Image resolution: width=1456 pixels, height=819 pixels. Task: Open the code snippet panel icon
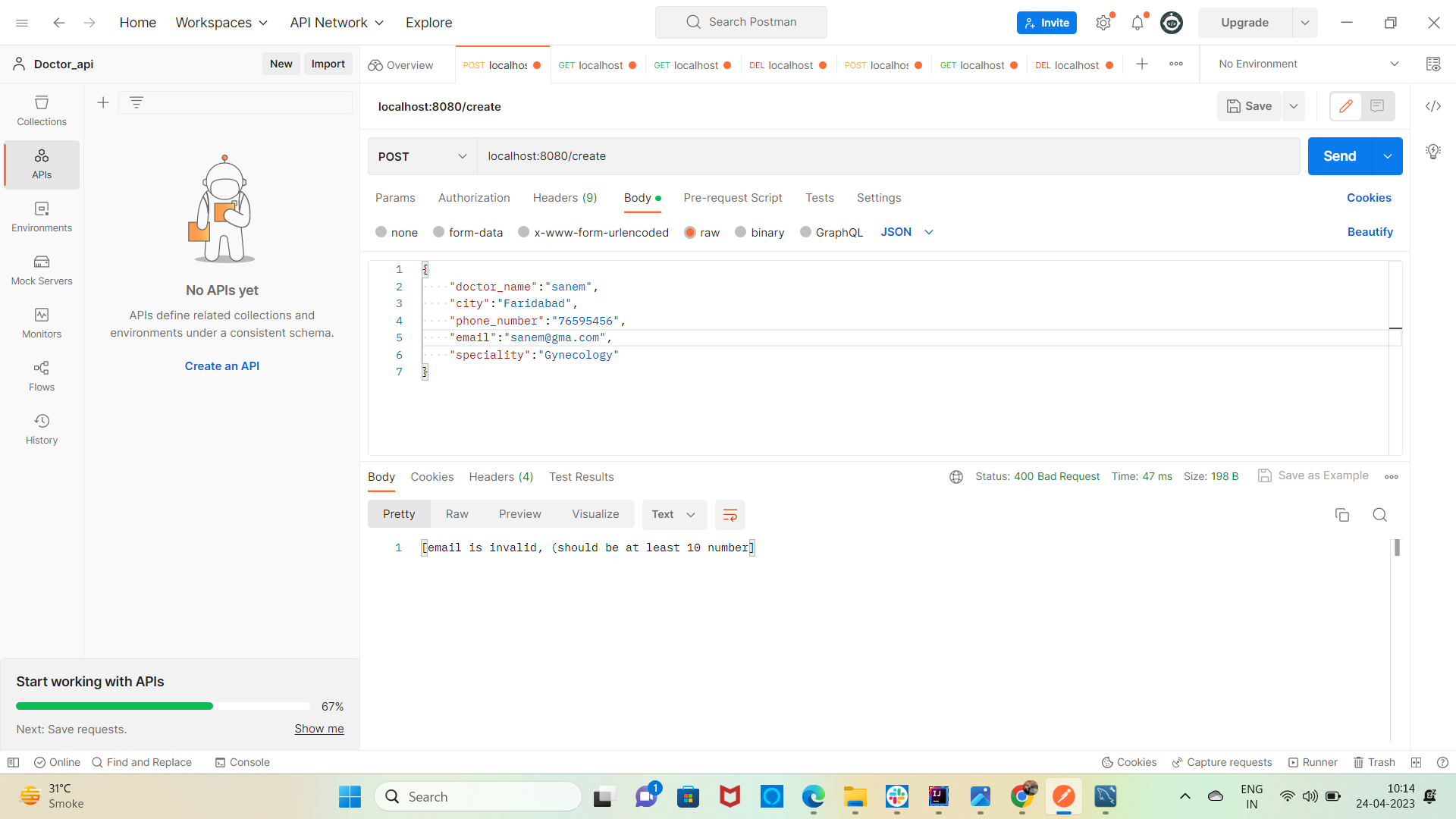click(1433, 106)
